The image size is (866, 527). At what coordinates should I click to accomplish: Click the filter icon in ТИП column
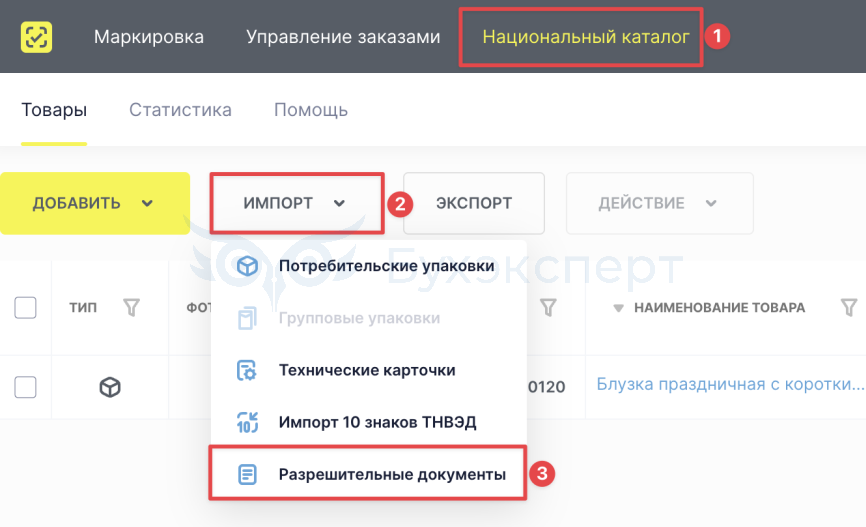(x=131, y=308)
